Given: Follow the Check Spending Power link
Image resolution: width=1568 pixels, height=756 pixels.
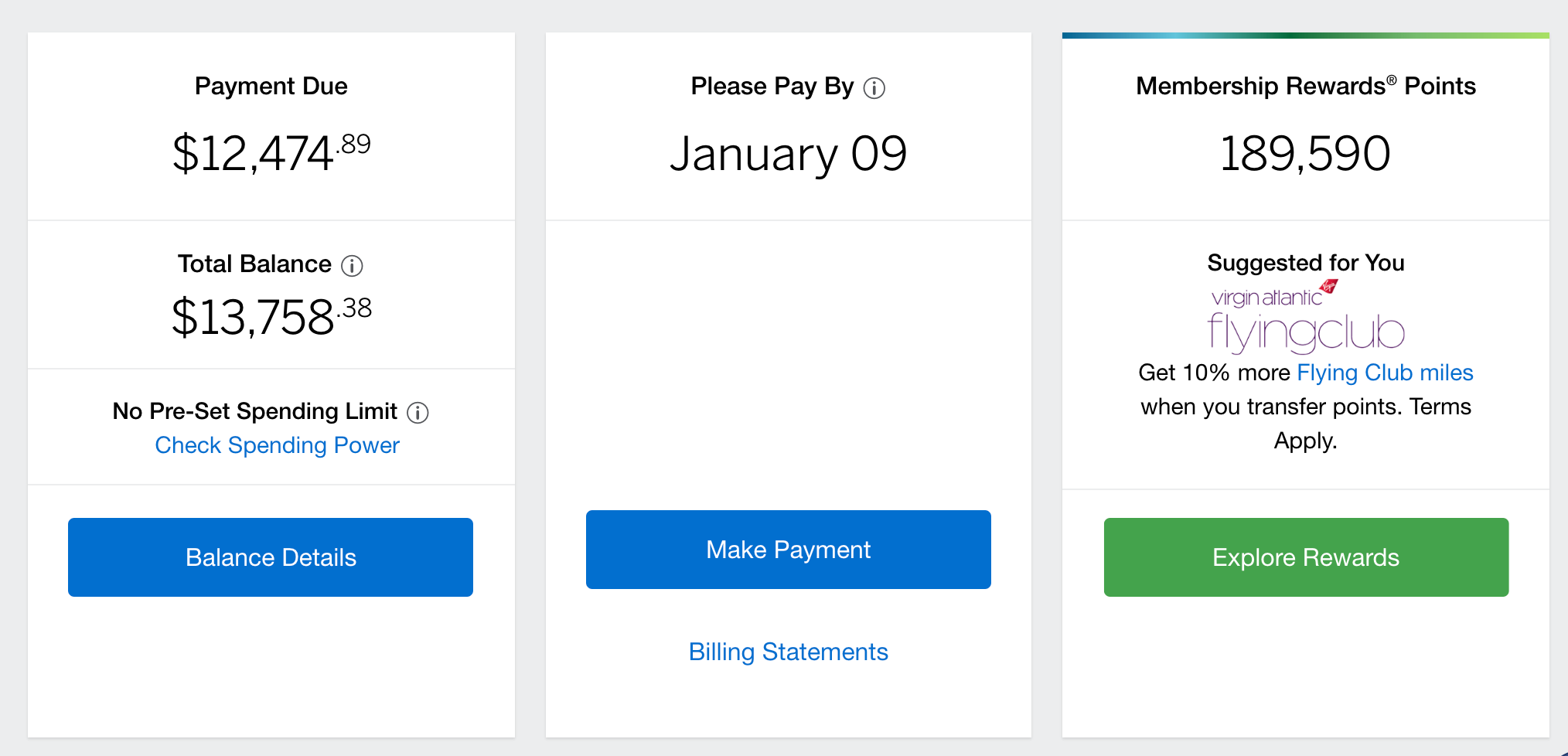Looking at the screenshot, I should pyautogui.click(x=277, y=445).
